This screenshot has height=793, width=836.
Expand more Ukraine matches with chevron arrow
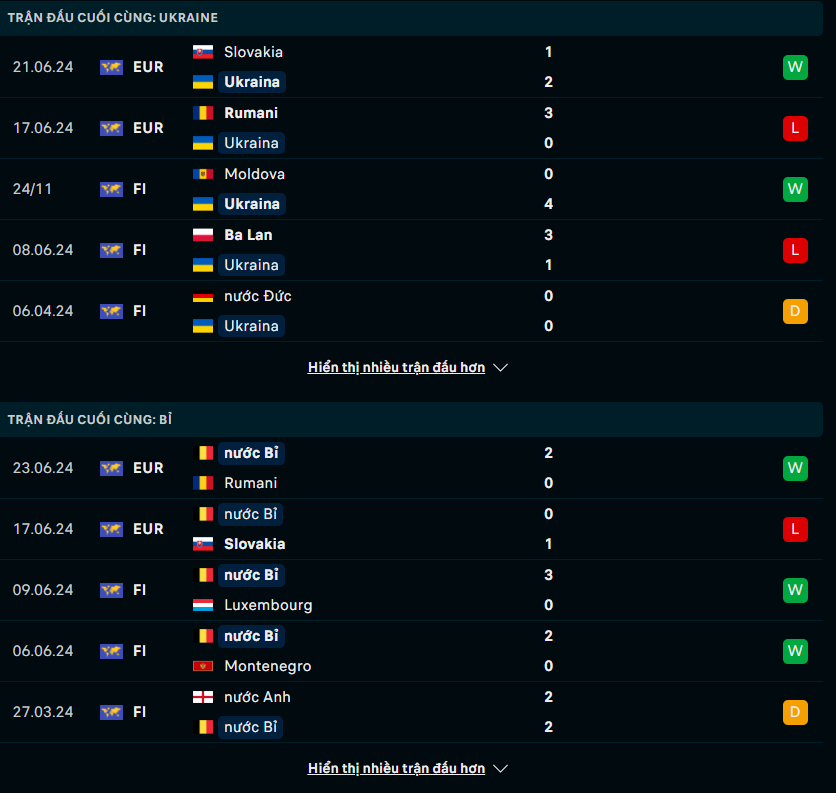500,367
